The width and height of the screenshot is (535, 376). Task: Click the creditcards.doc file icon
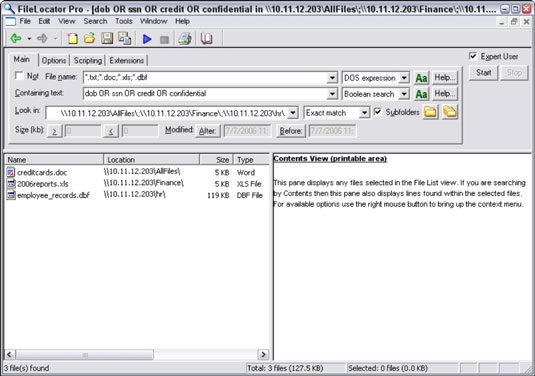click(11, 172)
